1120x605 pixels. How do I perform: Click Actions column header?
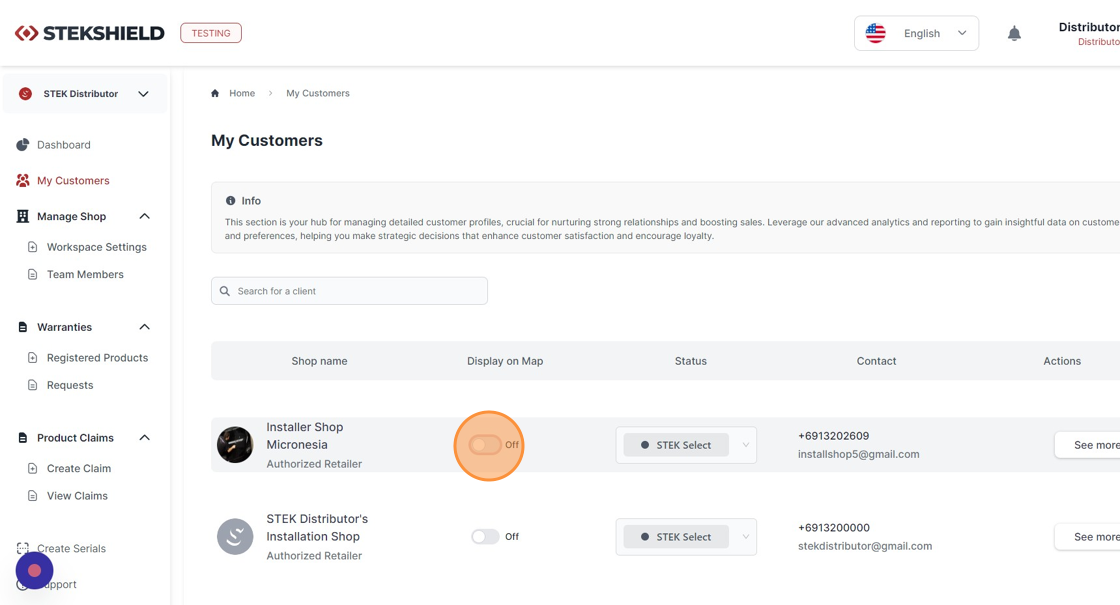point(1062,361)
